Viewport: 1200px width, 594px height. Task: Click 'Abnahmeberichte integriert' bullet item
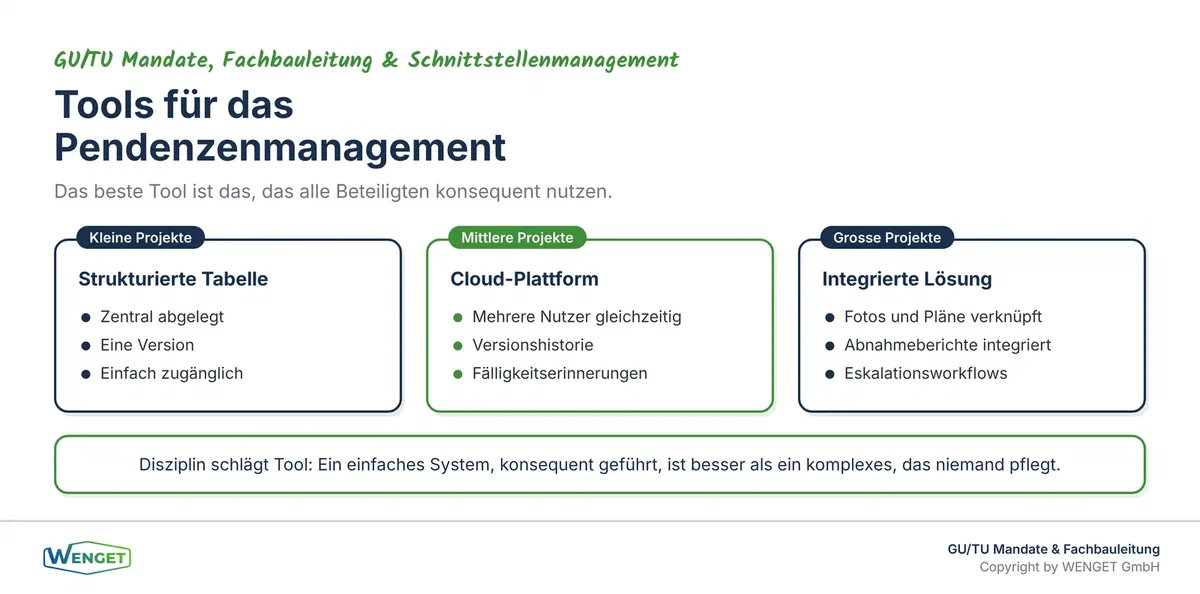(938, 345)
